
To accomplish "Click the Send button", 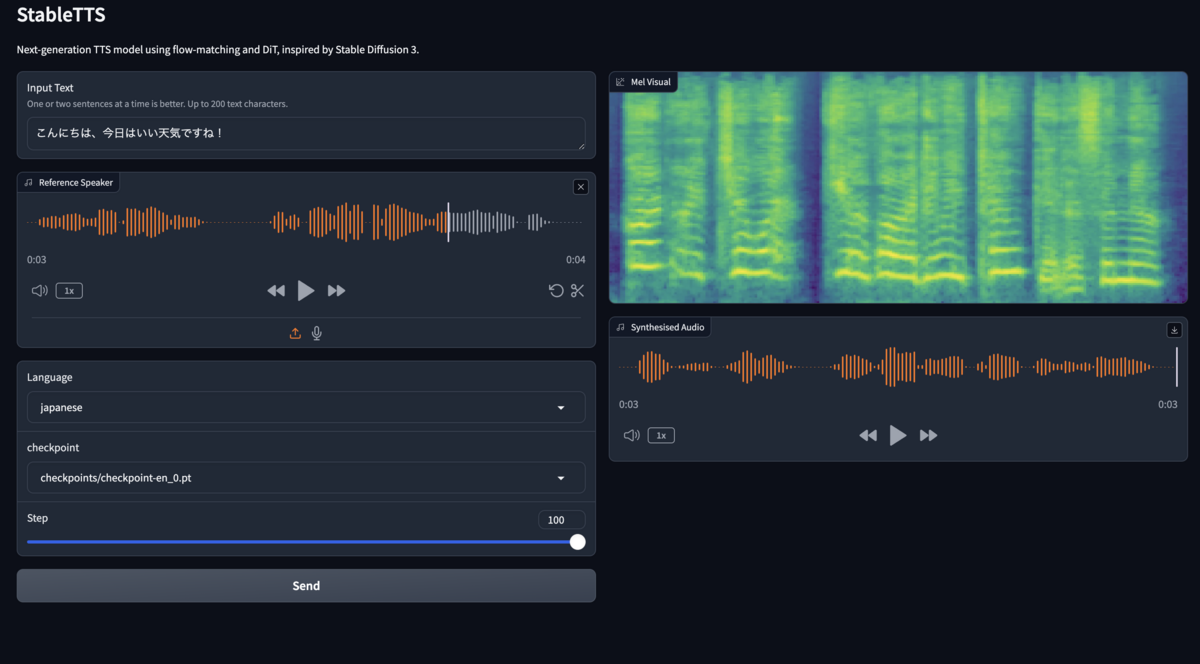I will (x=306, y=586).
